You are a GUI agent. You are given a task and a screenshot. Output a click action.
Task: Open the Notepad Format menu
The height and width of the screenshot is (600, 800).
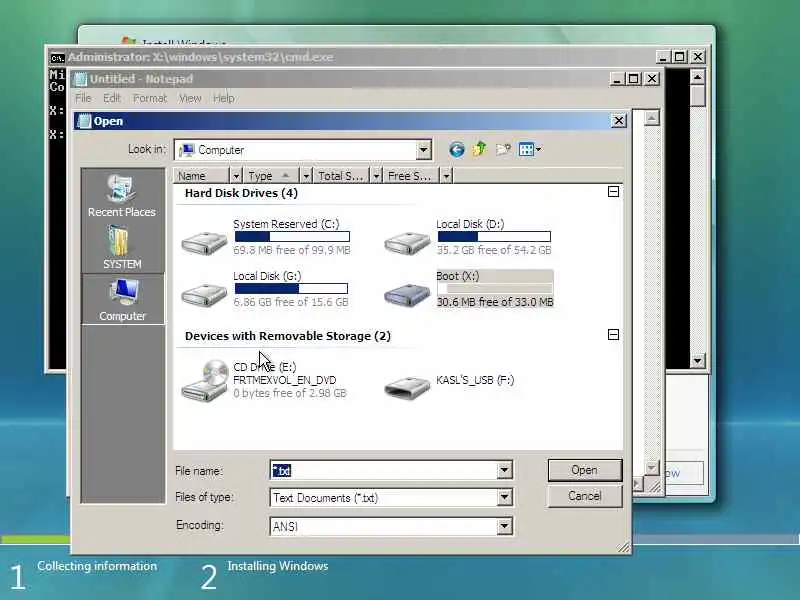click(x=150, y=98)
